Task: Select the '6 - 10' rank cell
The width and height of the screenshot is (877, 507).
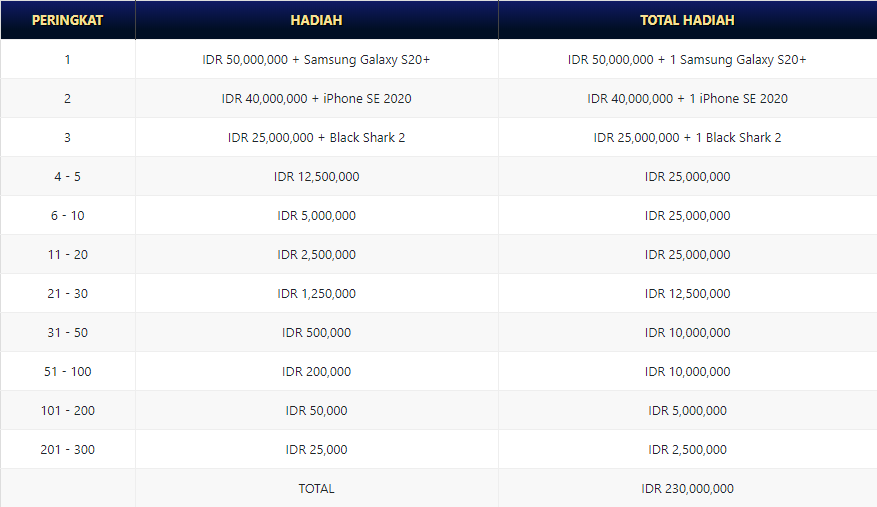Action: pyautogui.click(x=68, y=215)
